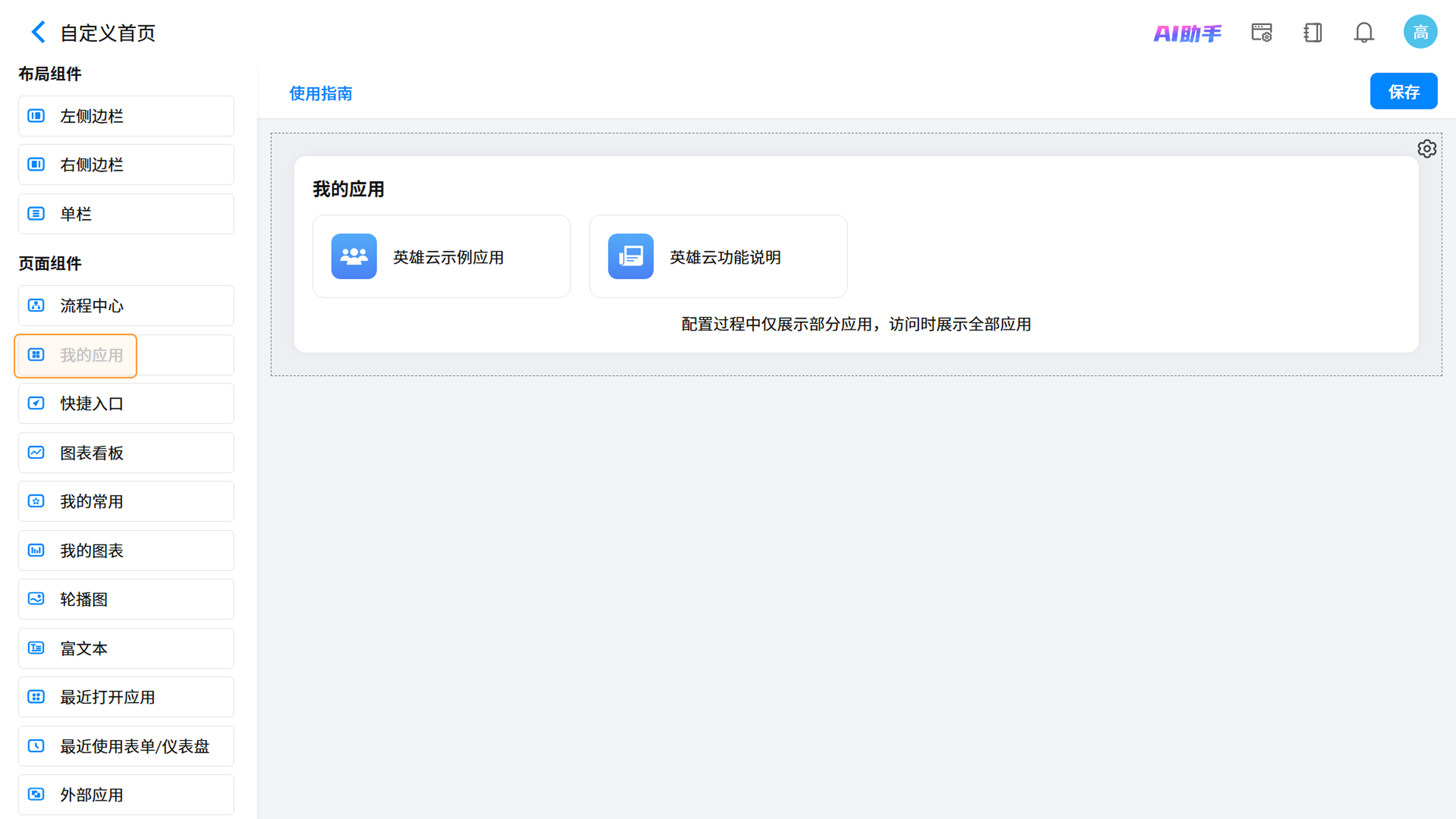
Task: Go back using the blue arrow
Action: [x=38, y=32]
